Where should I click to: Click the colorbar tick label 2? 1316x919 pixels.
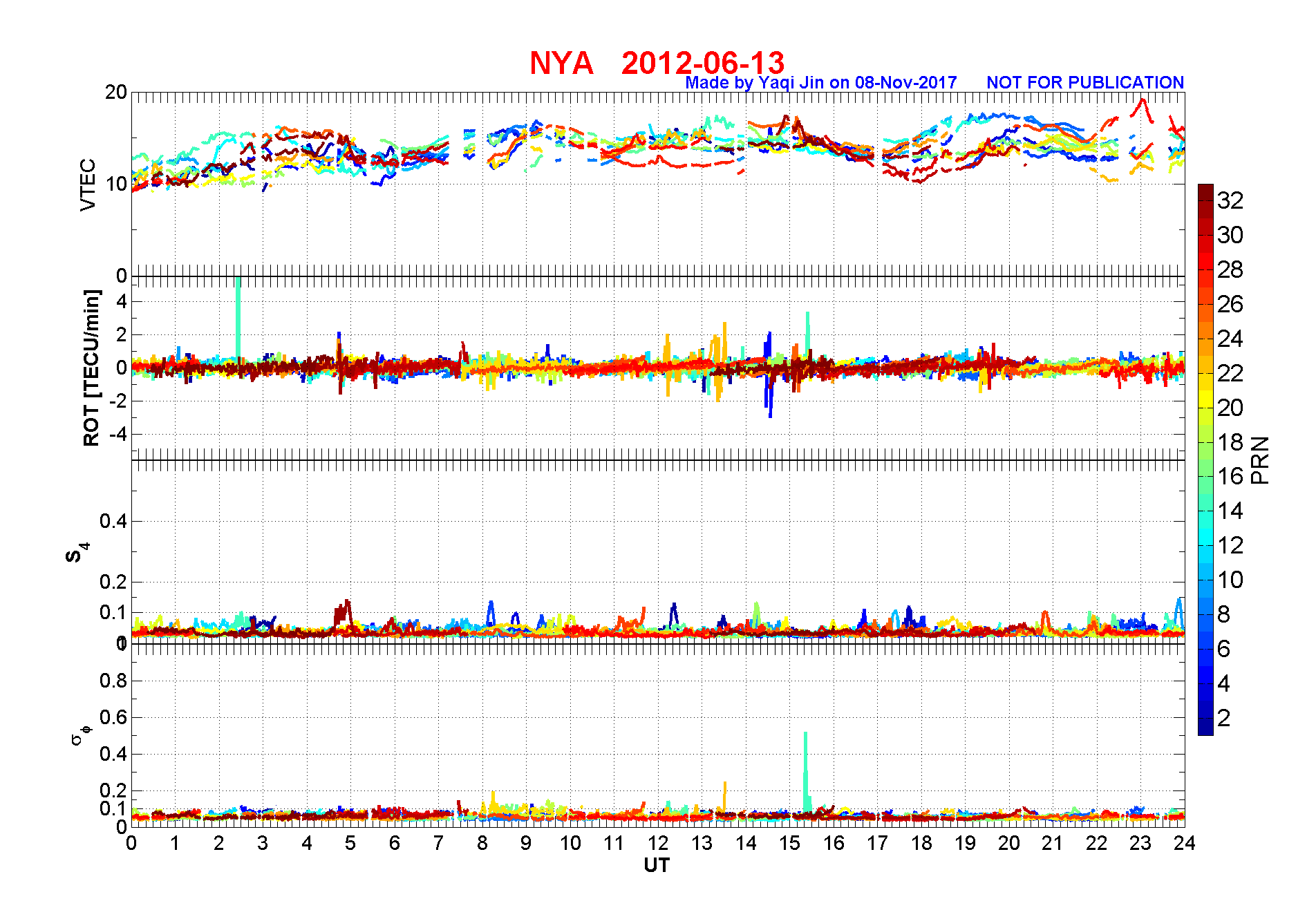(x=1223, y=718)
